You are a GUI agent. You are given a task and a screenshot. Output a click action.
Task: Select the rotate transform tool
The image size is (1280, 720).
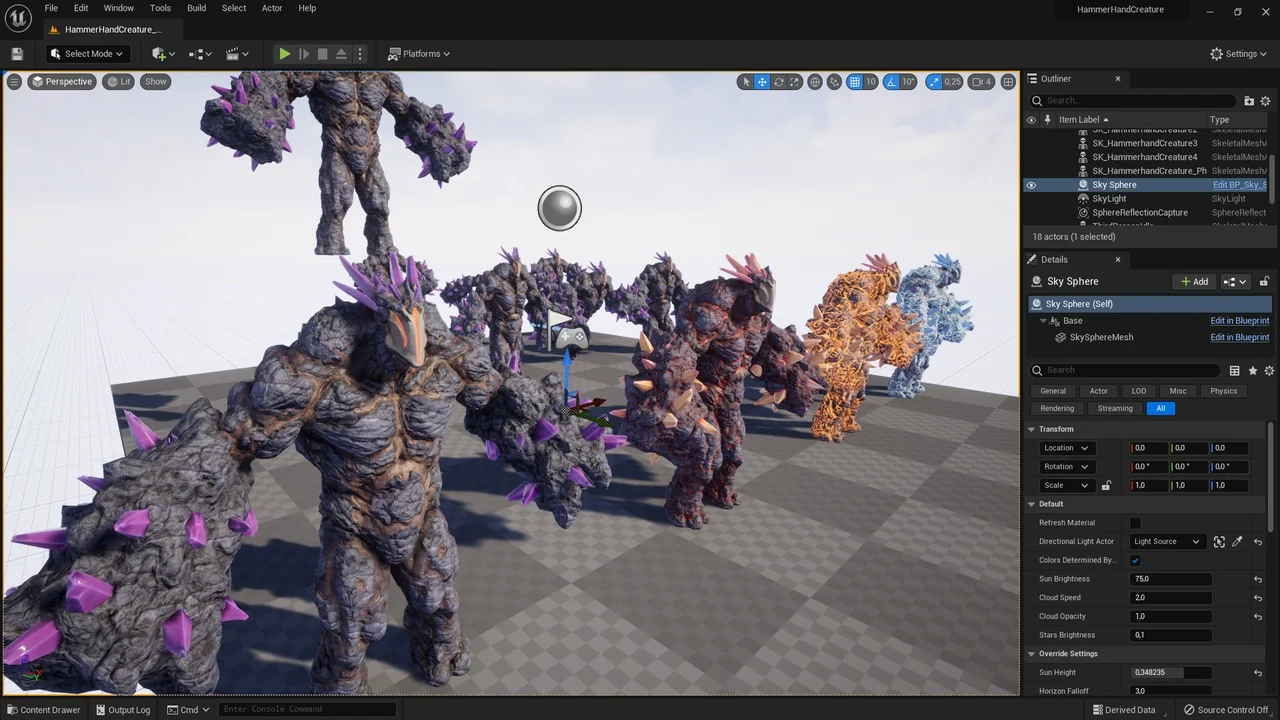pos(779,82)
